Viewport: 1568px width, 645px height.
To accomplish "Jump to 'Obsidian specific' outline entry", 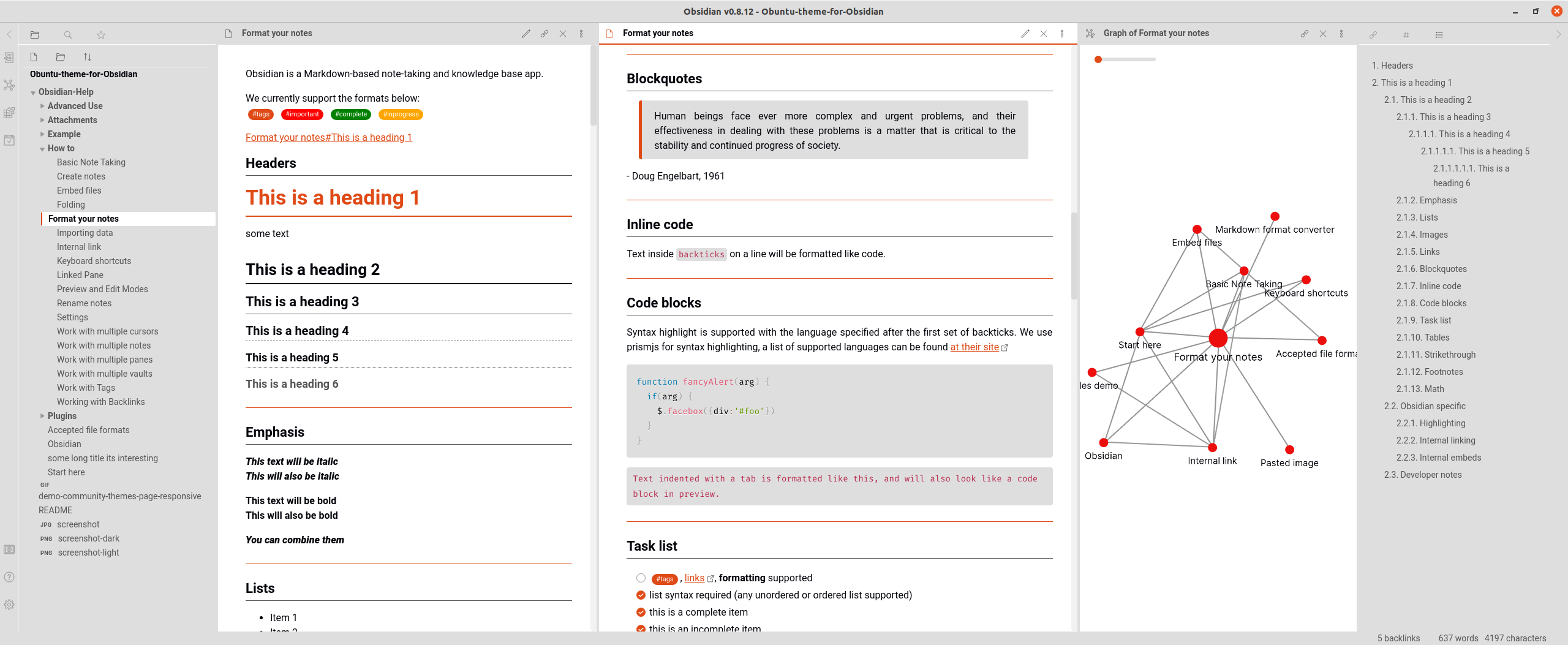I will (x=1425, y=406).
